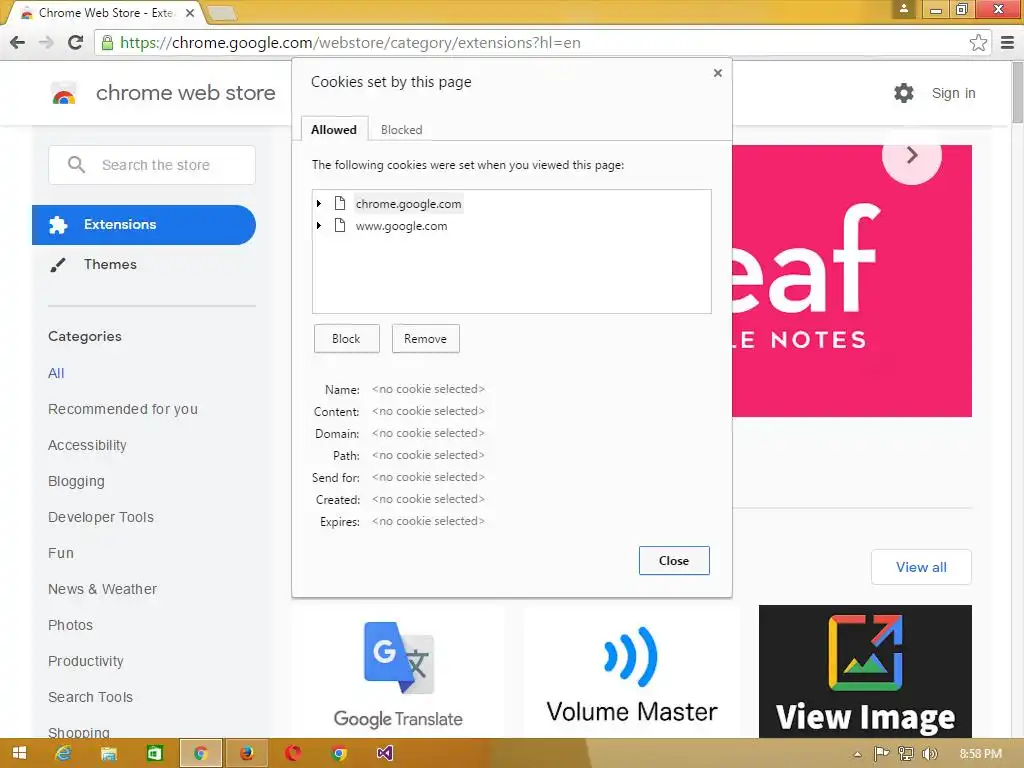The image size is (1024, 768).
Task: Open File Explorer from the taskbar
Action: pos(108,753)
